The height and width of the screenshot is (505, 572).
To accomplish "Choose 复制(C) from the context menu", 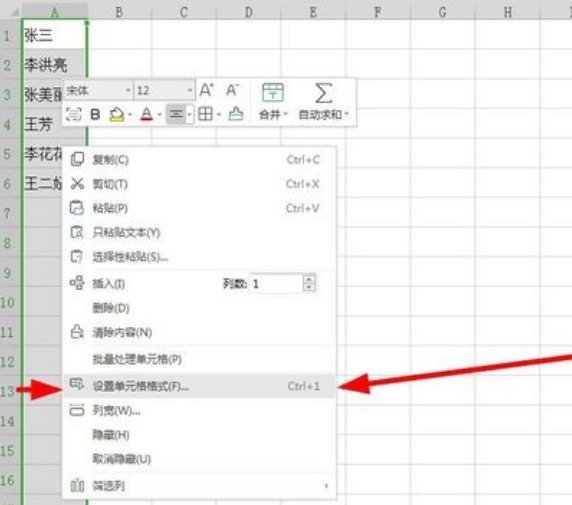I will [x=199, y=159].
